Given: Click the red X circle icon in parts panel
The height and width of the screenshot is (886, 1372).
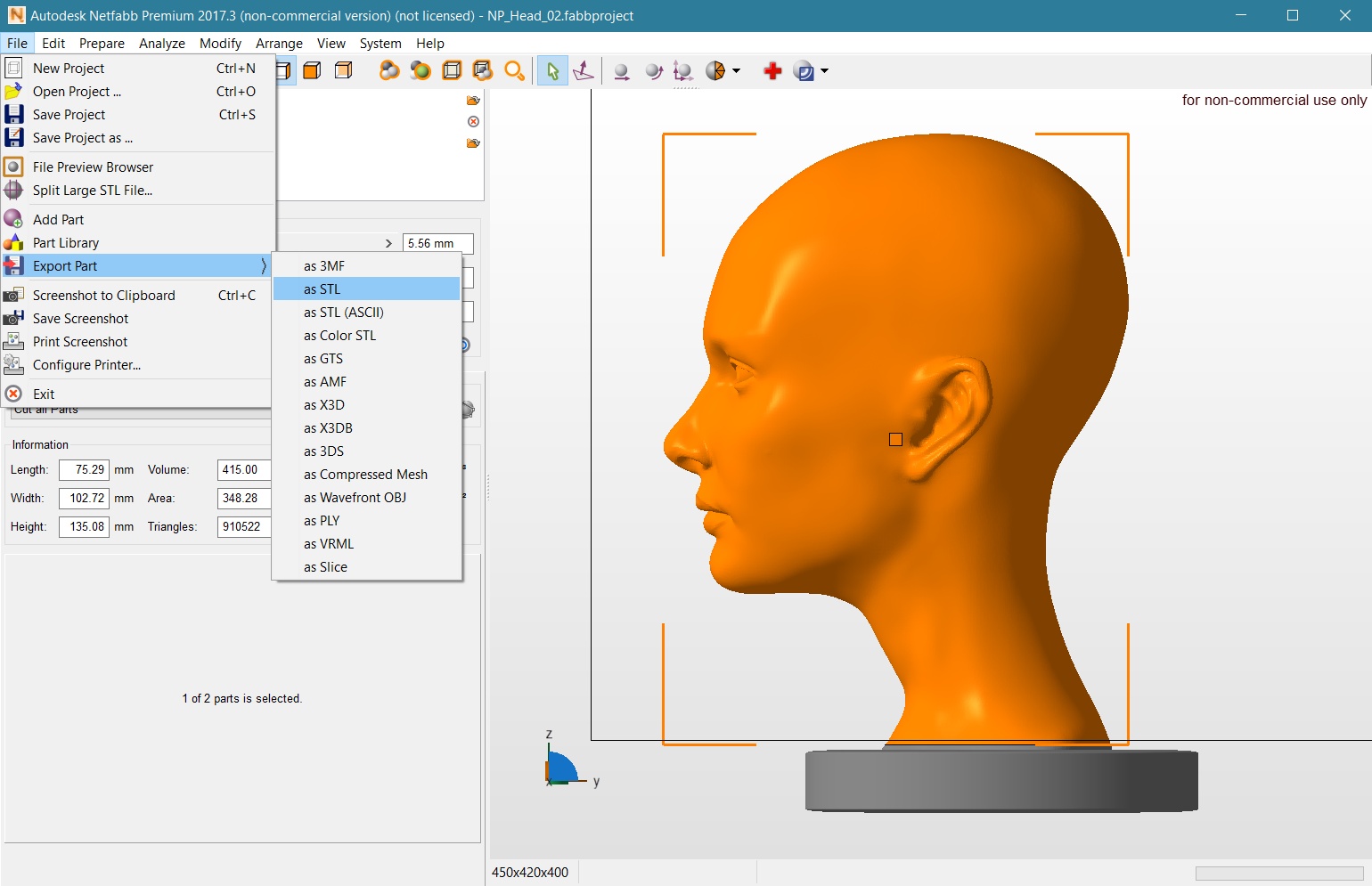Looking at the screenshot, I should click(x=473, y=122).
